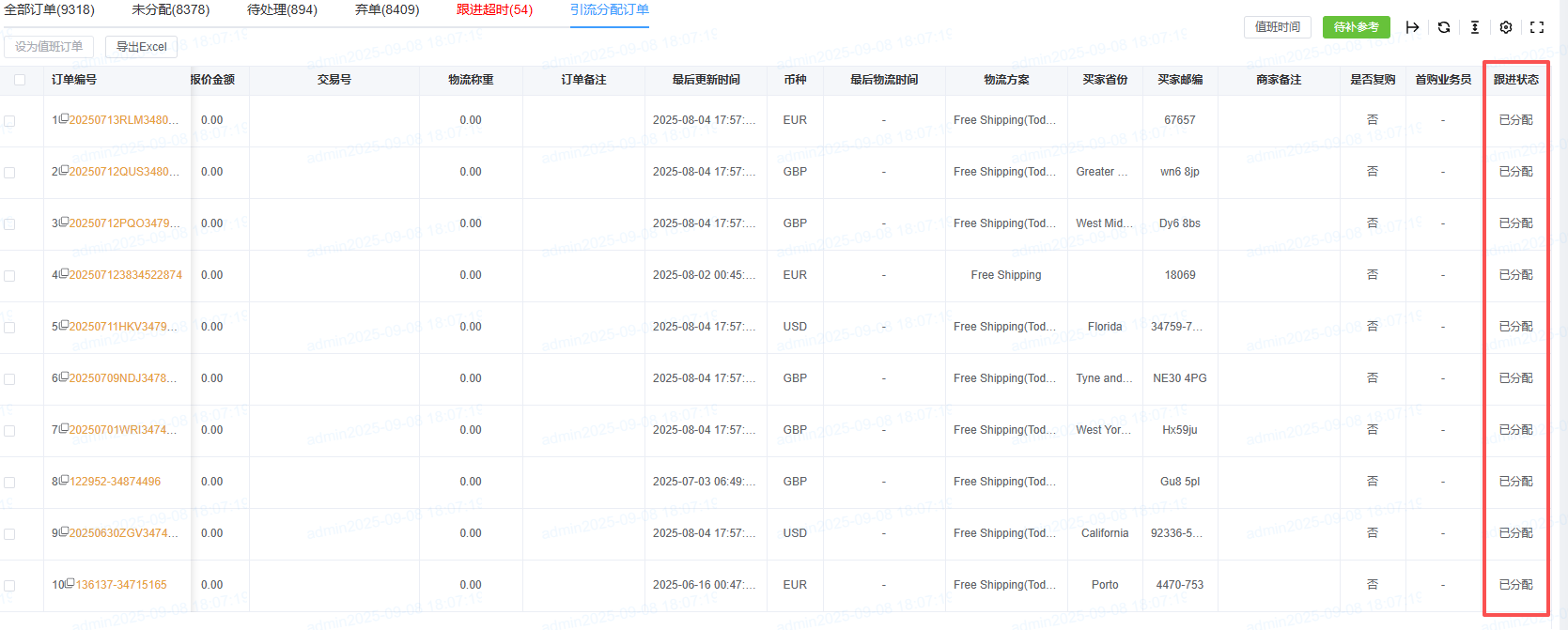Enter fullscreen mode using the fullscreen icon
Screen dimensions: 1568x630
pos(1537,27)
